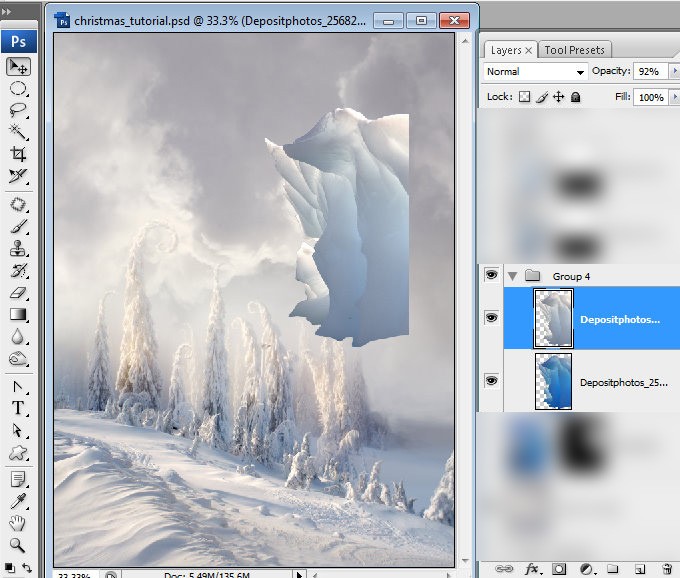Hide the blue Depositphotos_25 layer
680x578 pixels.
tap(491, 381)
